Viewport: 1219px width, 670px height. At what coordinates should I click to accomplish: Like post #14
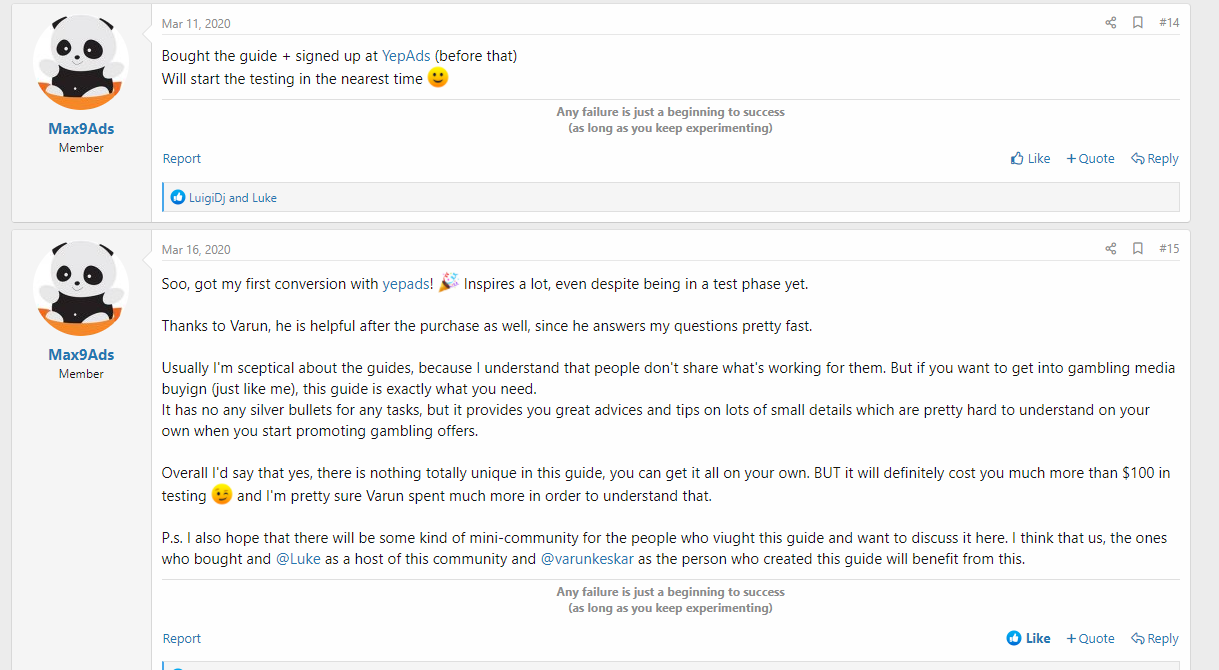click(x=1030, y=159)
